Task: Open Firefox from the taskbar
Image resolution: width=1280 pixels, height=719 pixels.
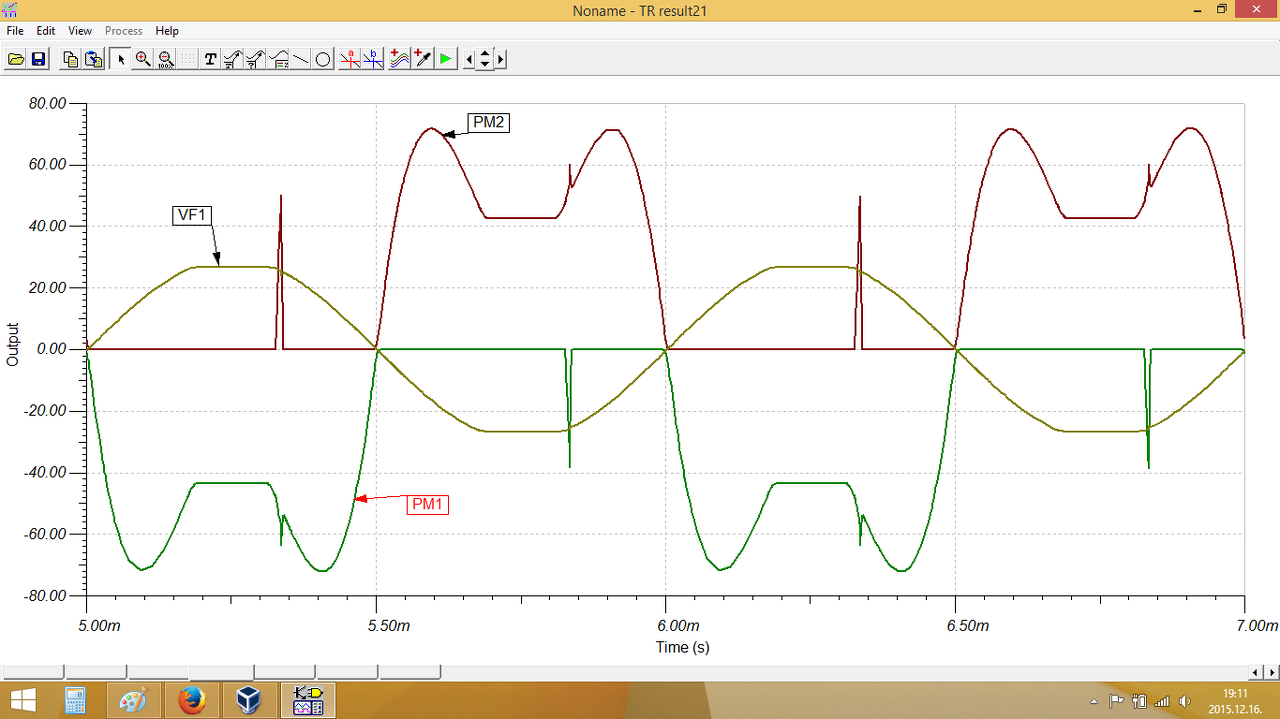Action: [191, 700]
